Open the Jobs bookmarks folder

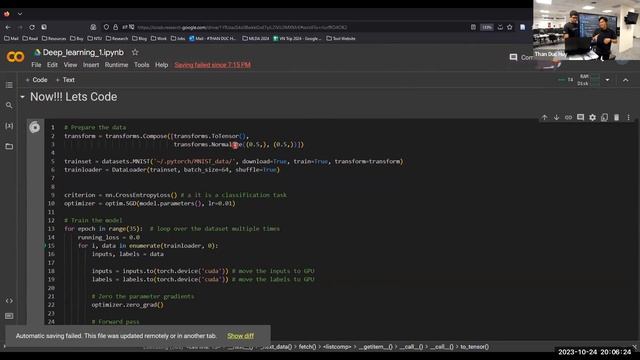(x=178, y=38)
